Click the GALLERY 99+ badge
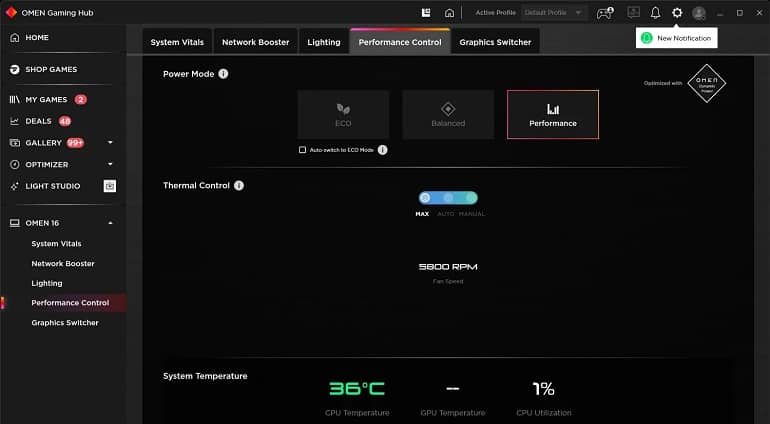770x424 pixels. pyautogui.click(x=76, y=142)
